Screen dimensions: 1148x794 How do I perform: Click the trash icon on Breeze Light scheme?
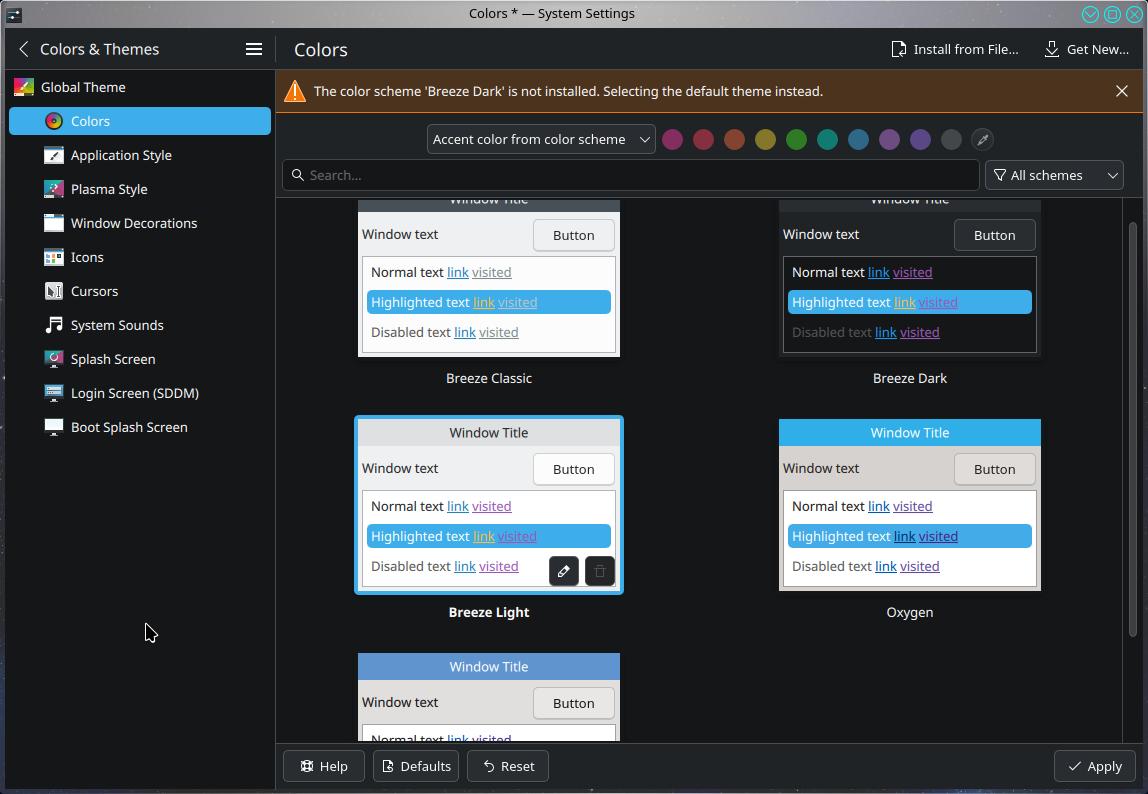tap(600, 571)
